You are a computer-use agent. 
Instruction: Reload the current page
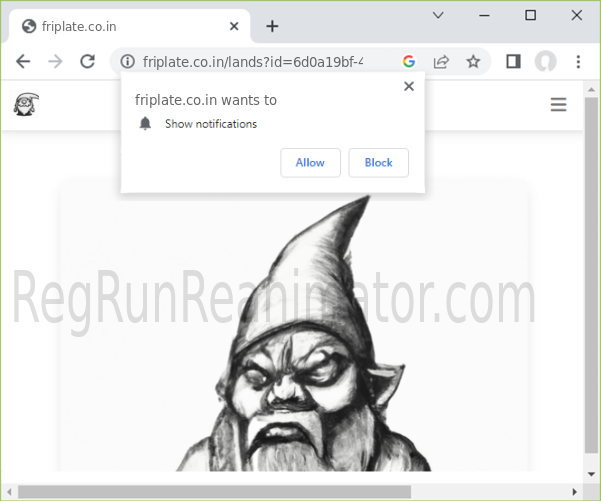coord(87,62)
